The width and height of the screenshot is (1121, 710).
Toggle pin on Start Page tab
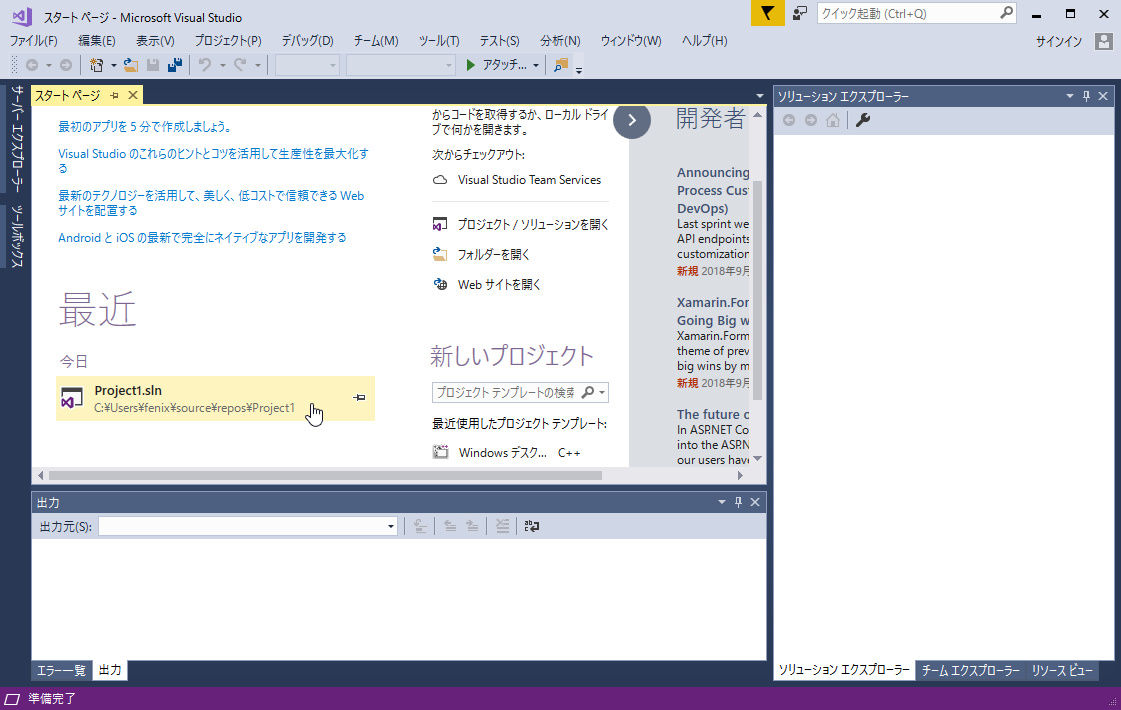tap(114, 95)
